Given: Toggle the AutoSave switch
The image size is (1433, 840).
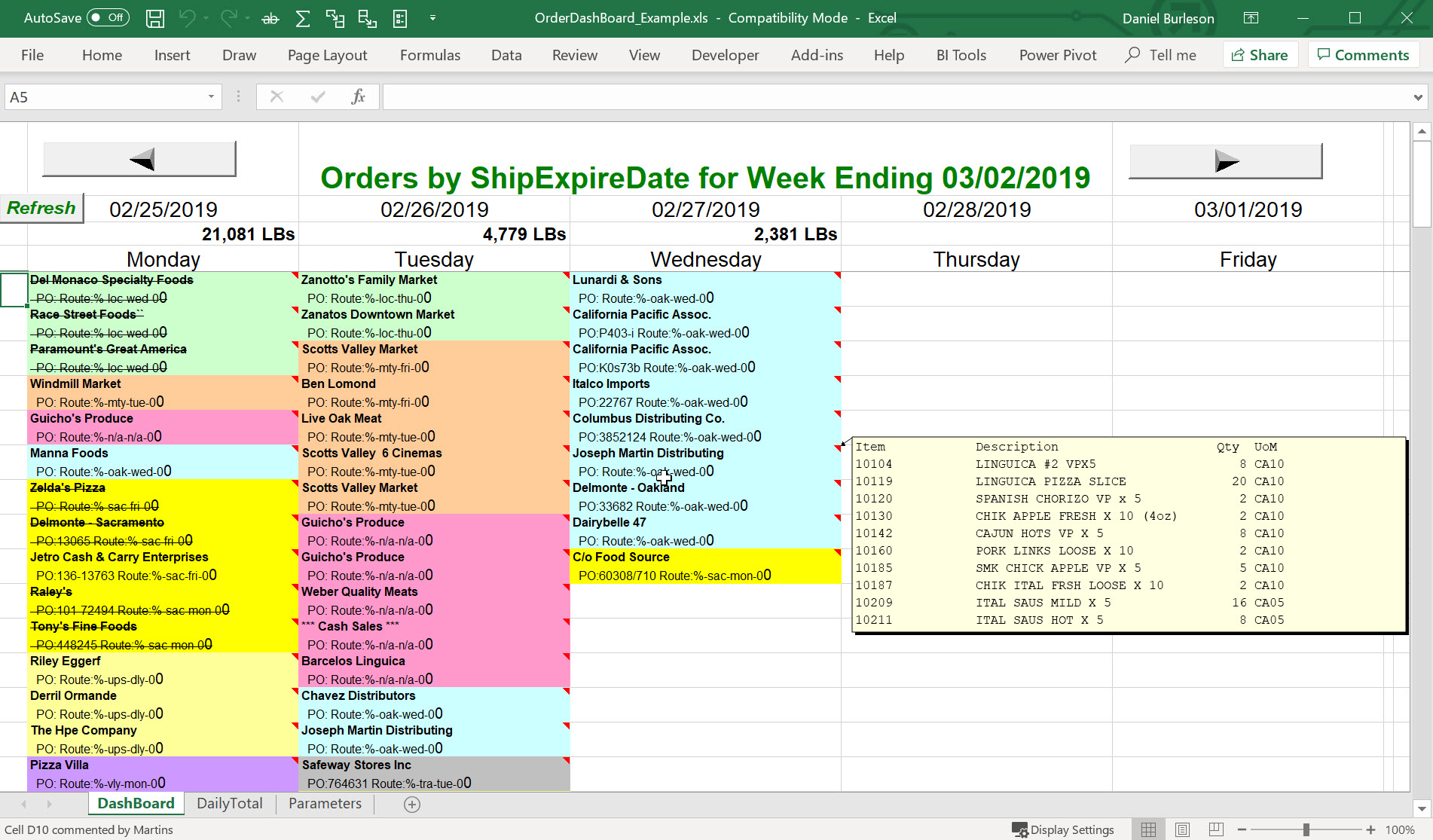Looking at the screenshot, I should pos(108,17).
